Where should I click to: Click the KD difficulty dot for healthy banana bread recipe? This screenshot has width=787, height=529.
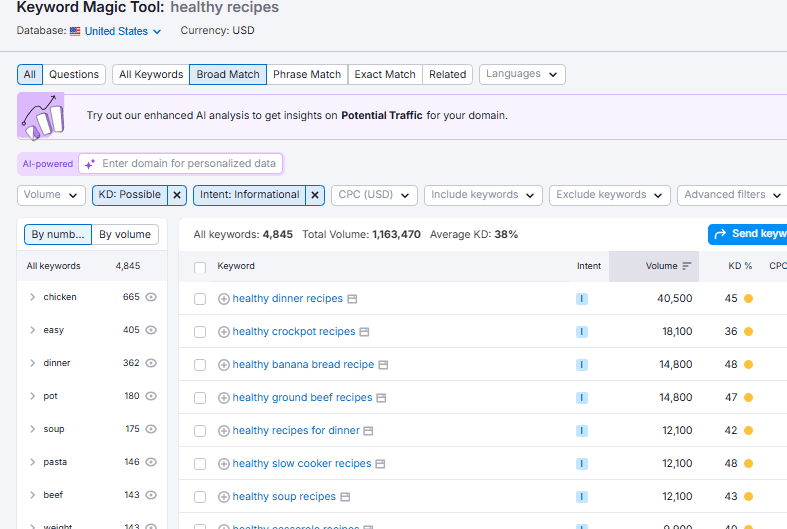coord(748,365)
